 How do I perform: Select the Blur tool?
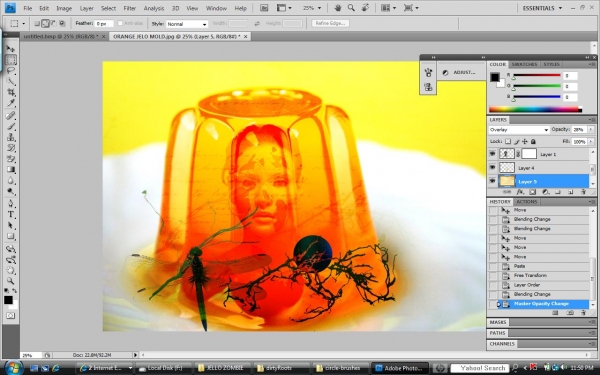(x=11, y=180)
